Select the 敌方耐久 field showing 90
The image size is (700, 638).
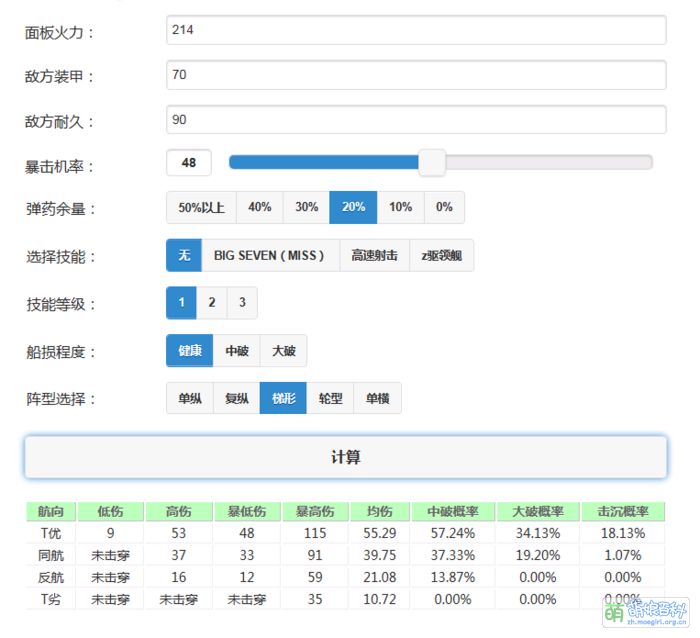(416, 120)
